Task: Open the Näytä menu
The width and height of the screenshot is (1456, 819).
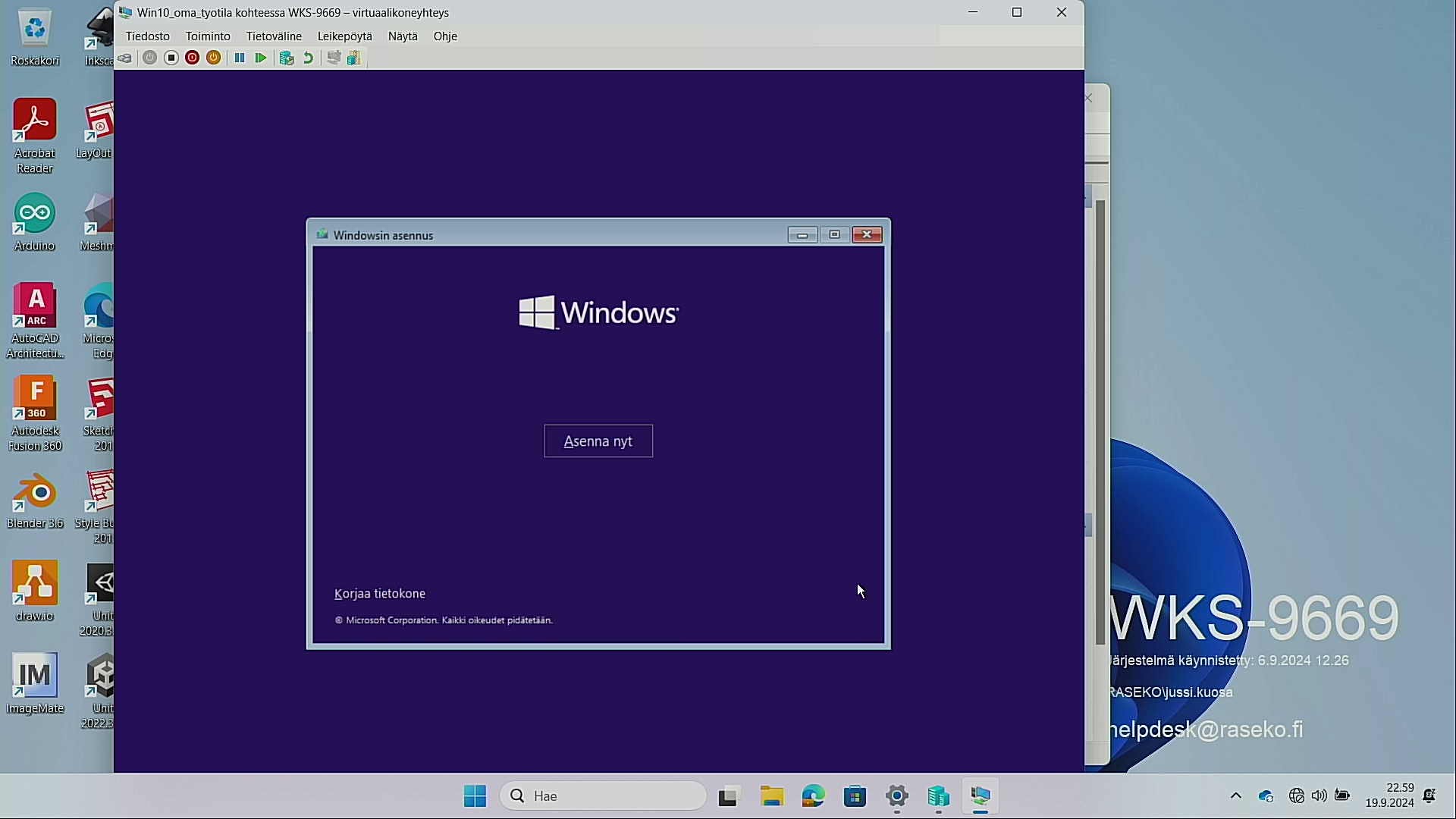Action: point(403,36)
